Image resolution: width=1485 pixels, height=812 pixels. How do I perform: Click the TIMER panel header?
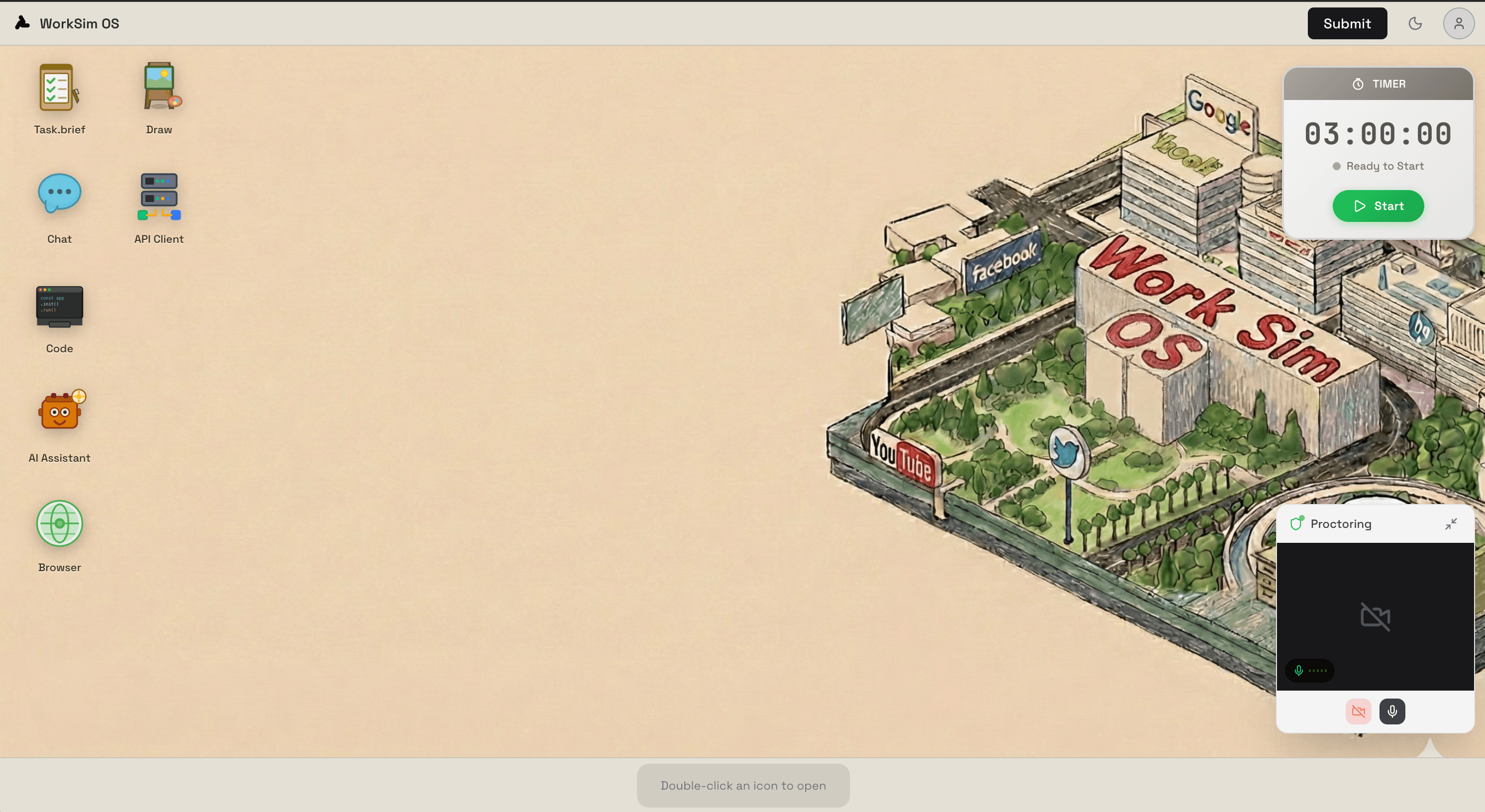click(1378, 84)
